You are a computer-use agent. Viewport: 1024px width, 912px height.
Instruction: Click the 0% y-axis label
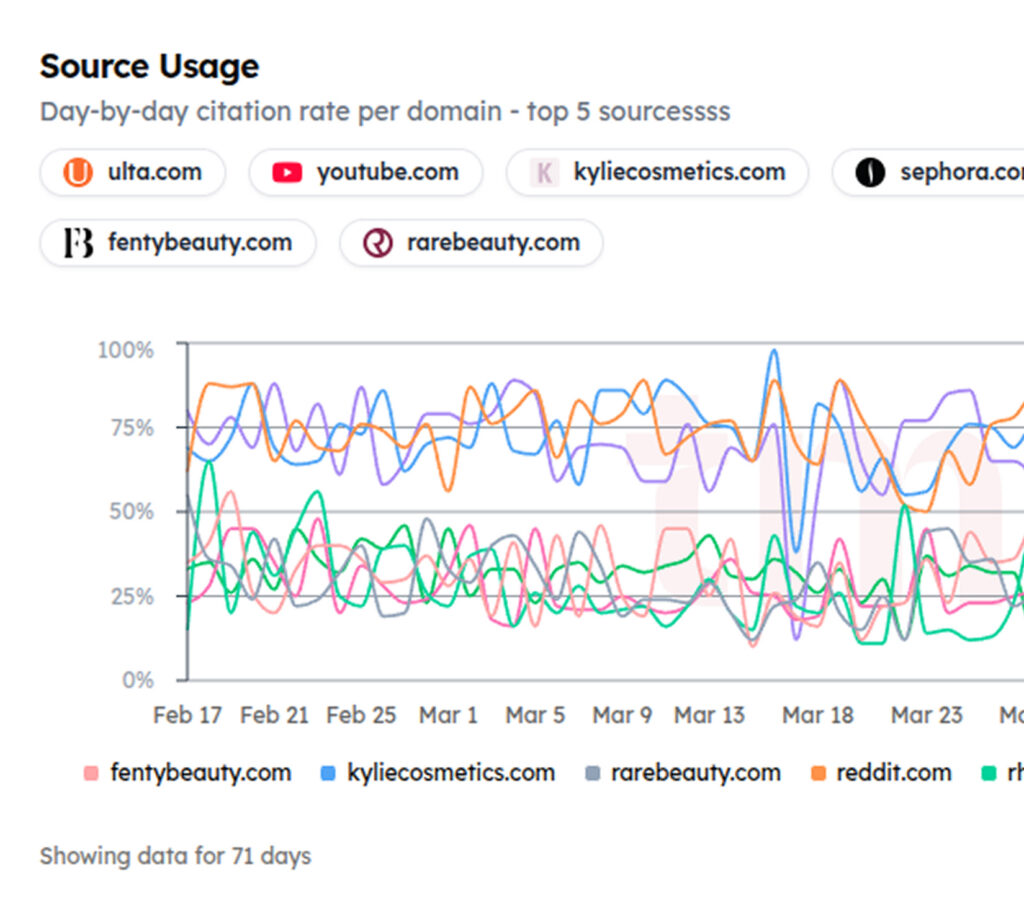coord(138,680)
